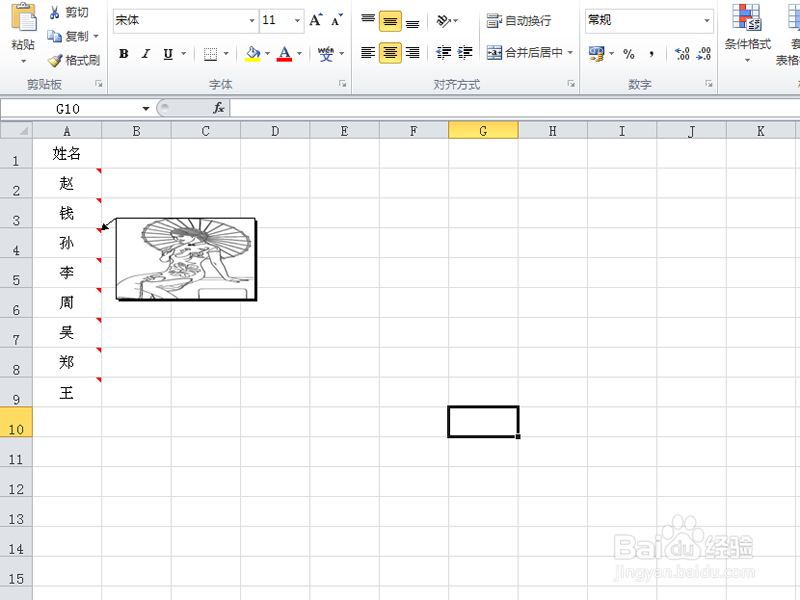This screenshot has width=800, height=600.
Task: Open the Merge and Center dropdown arrow
Action: [x=570, y=53]
